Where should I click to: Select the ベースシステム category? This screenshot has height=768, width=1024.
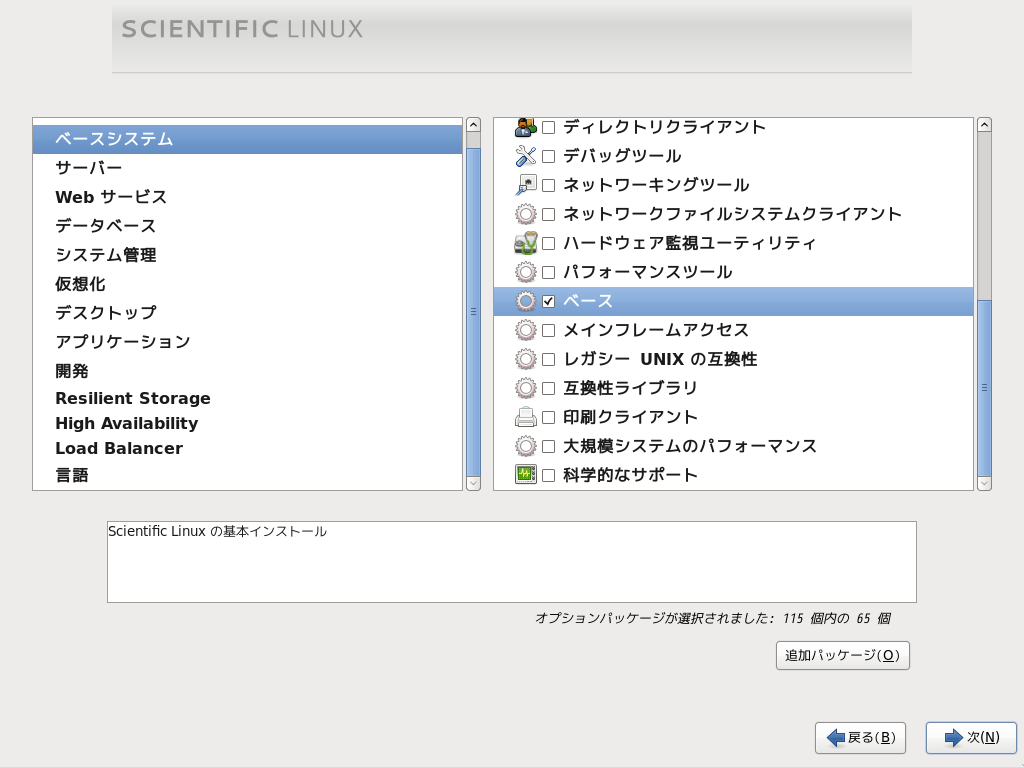pyautogui.click(x=248, y=139)
